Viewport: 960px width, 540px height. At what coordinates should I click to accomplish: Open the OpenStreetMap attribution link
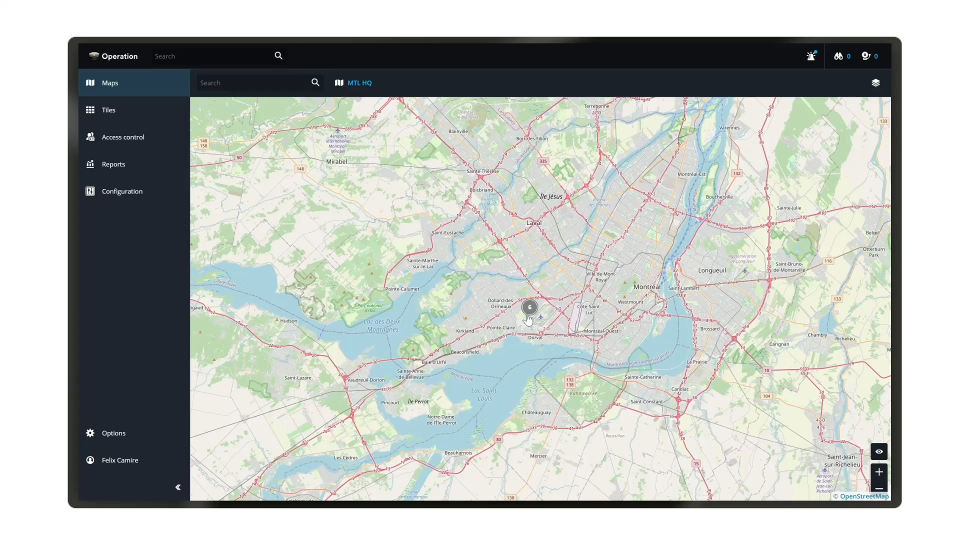[864, 497]
